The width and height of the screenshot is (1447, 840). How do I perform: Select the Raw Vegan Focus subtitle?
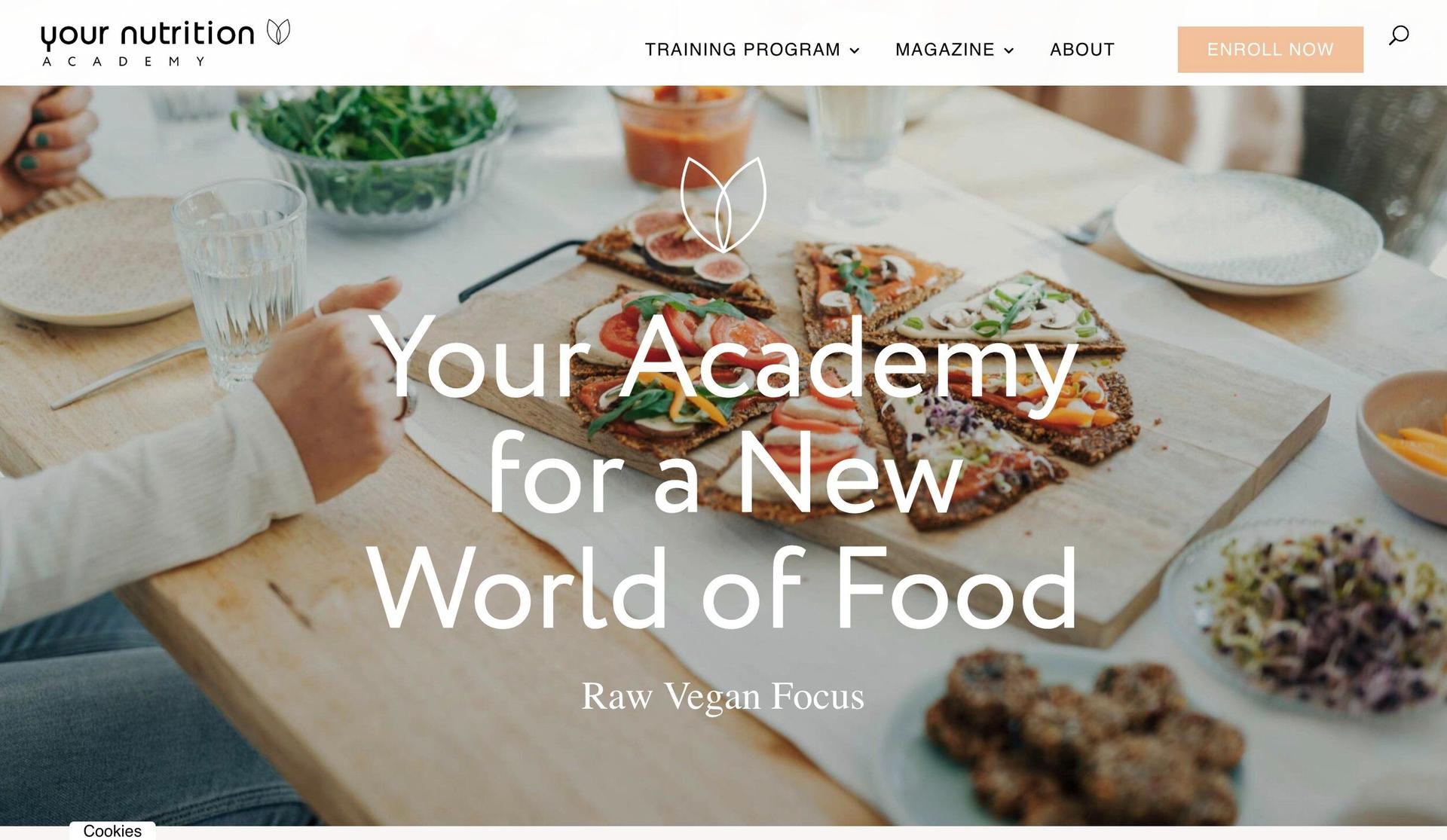click(x=722, y=696)
